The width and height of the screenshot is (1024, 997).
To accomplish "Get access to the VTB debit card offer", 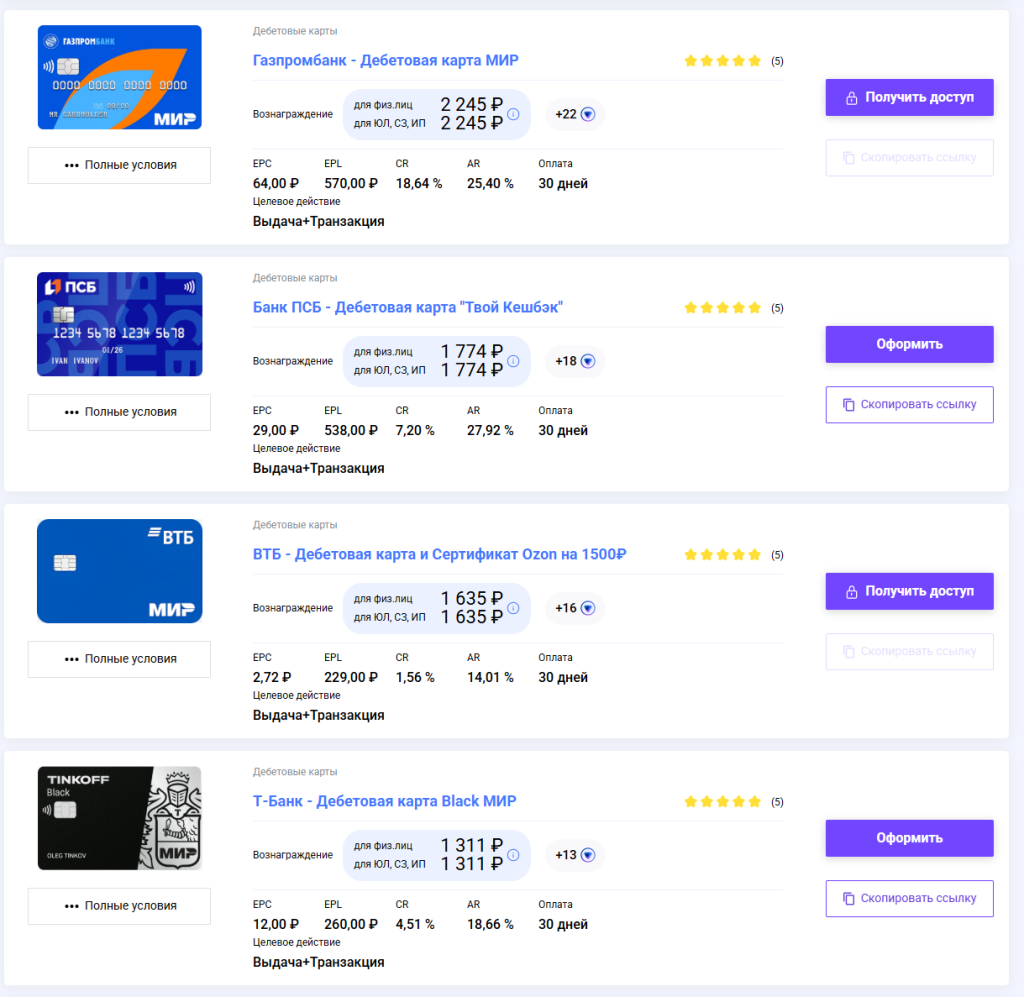I will click(x=909, y=591).
